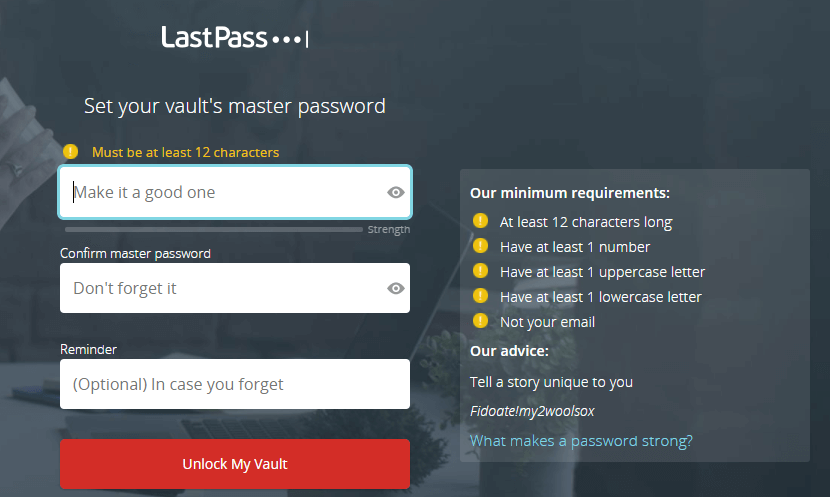830x497 pixels.
Task: Click the 'Our minimum requirements:' heading
Action: (570, 193)
